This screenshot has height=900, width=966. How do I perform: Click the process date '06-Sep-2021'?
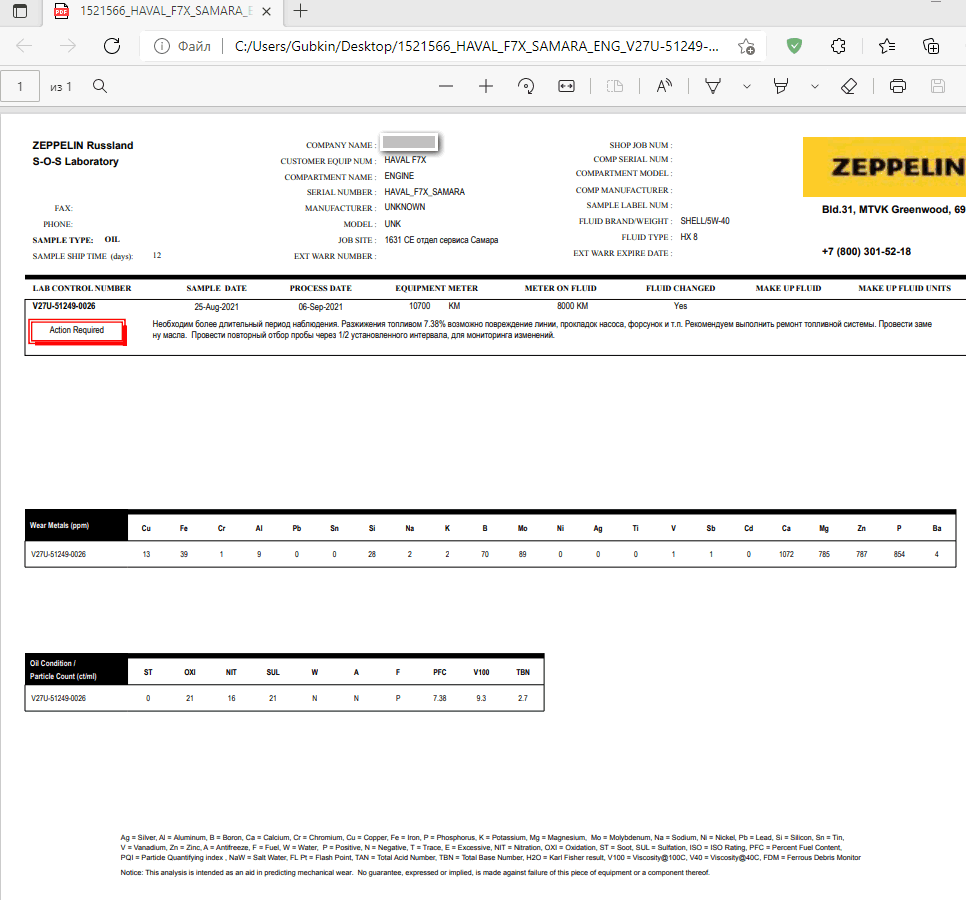click(x=320, y=307)
